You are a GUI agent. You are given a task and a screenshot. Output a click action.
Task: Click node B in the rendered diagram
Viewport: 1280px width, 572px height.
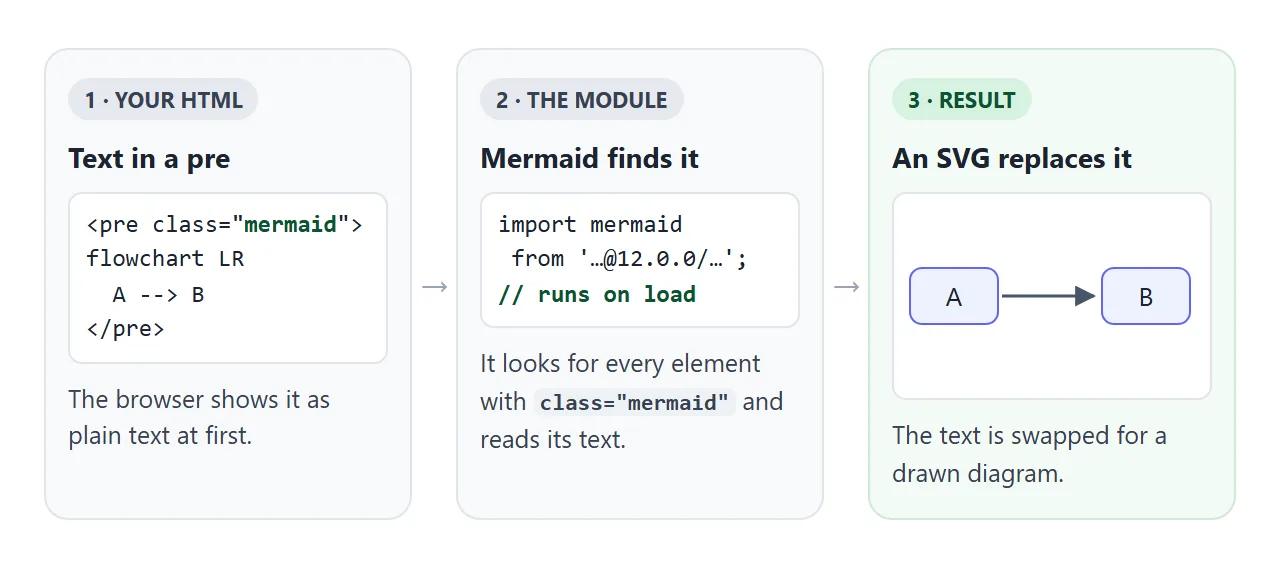pyautogui.click(x=1146, y=296)
